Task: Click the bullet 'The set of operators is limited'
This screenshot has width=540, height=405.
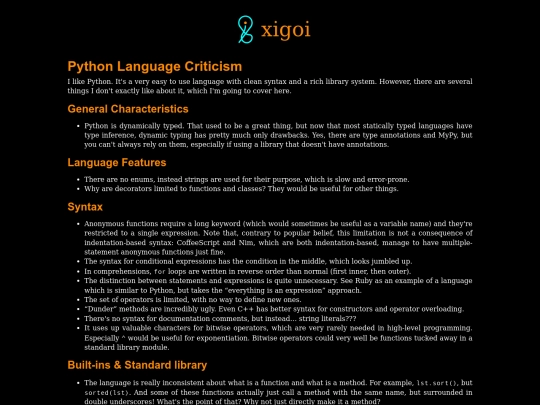Action: click(x=193, y=300)
